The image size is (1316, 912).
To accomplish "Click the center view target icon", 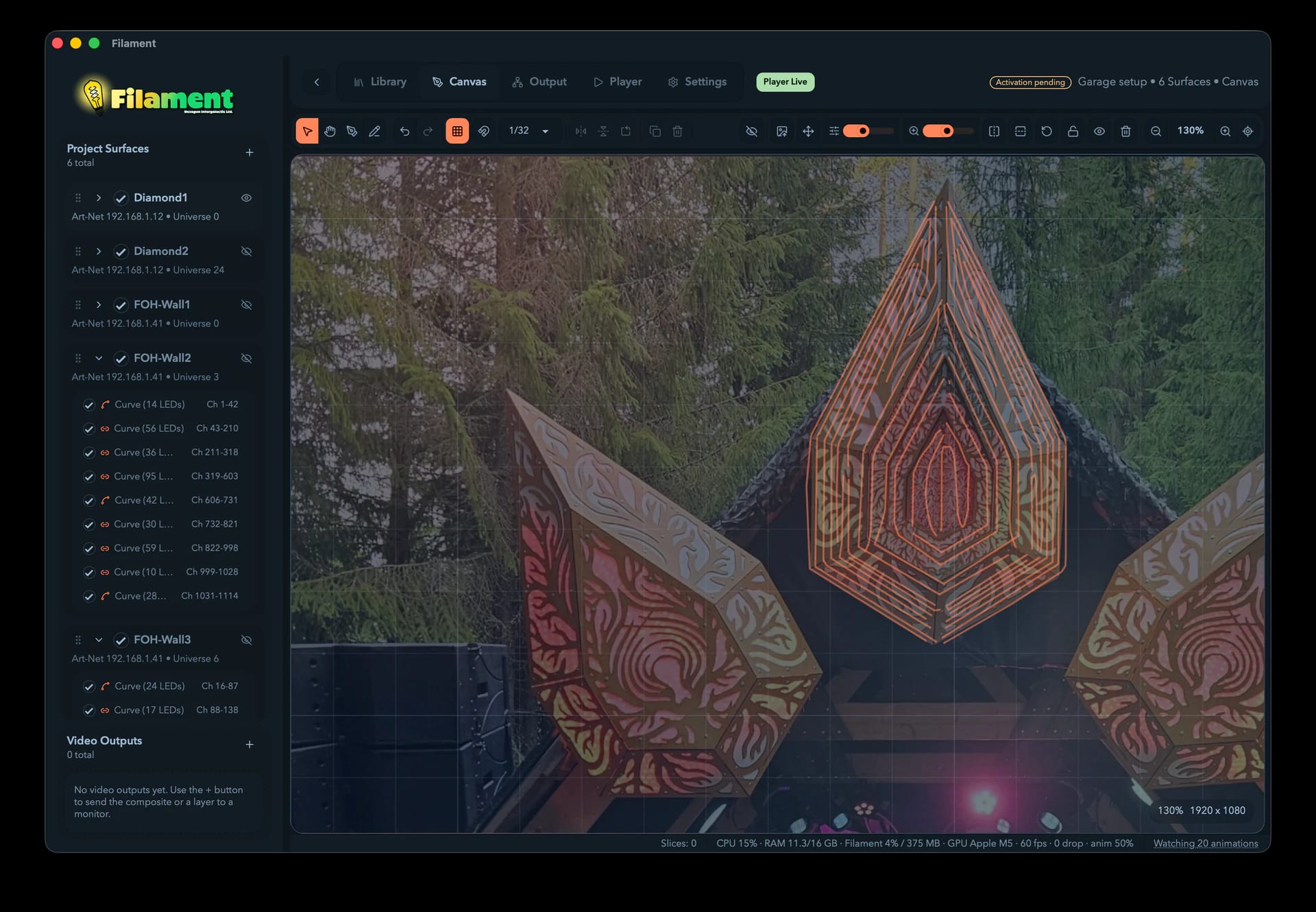I will click(1248, 131).
